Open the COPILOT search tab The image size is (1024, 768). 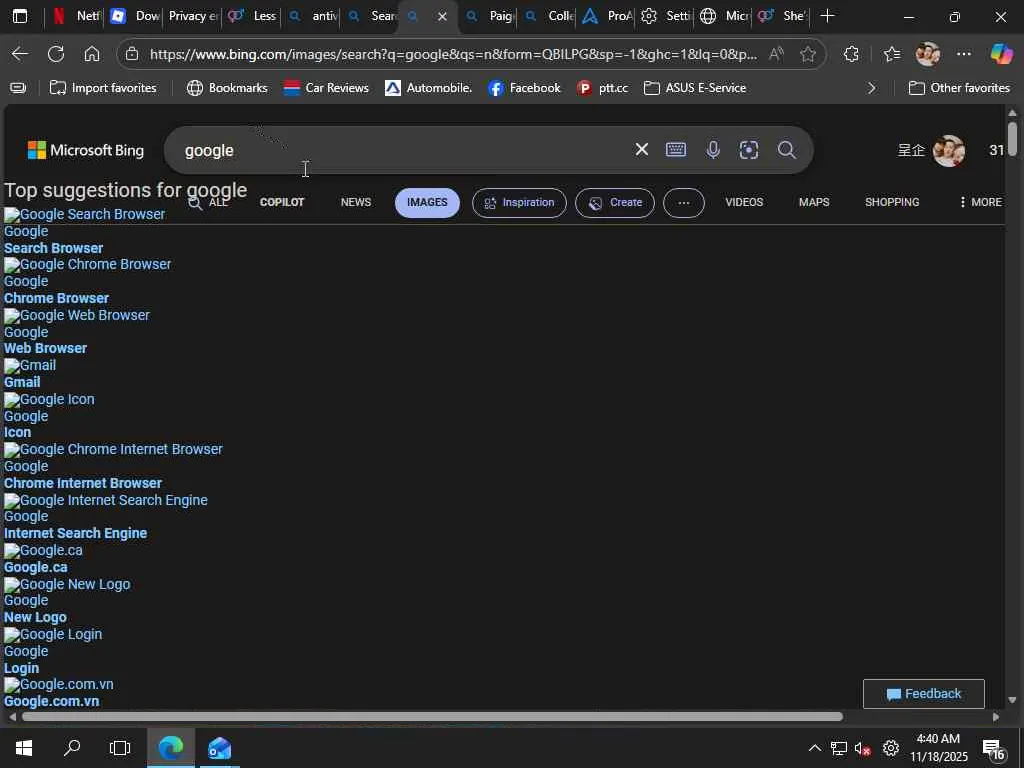pyautogui.click(x=282, y=202)
